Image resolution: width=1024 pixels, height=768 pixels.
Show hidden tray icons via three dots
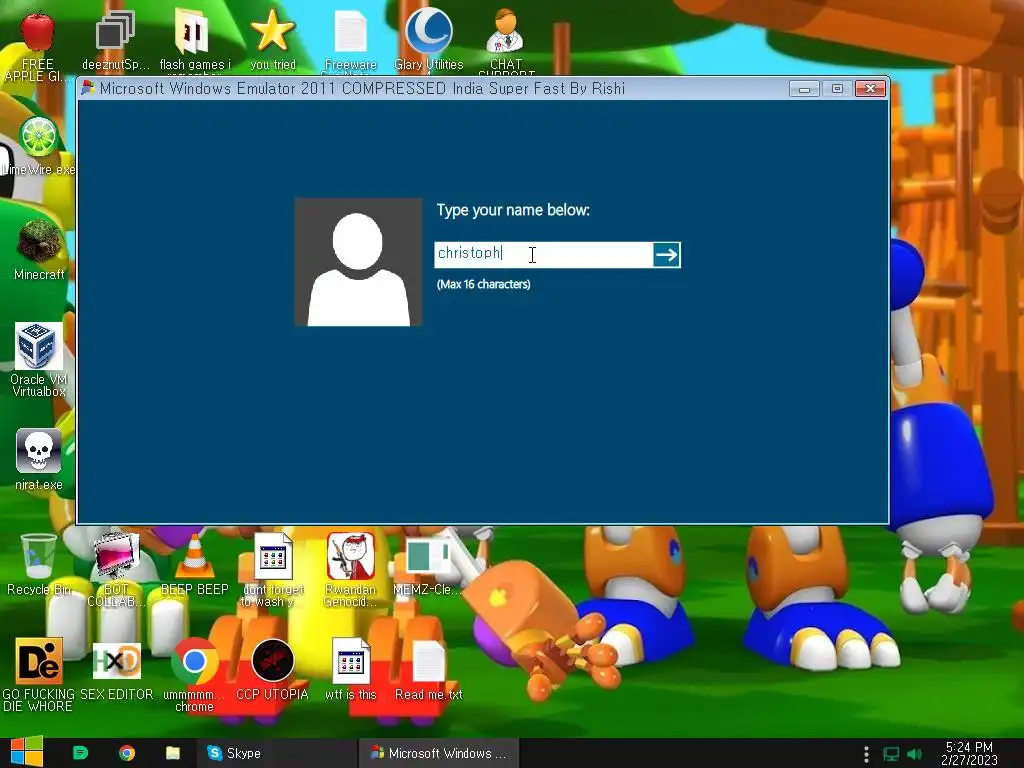coord(866,754)
